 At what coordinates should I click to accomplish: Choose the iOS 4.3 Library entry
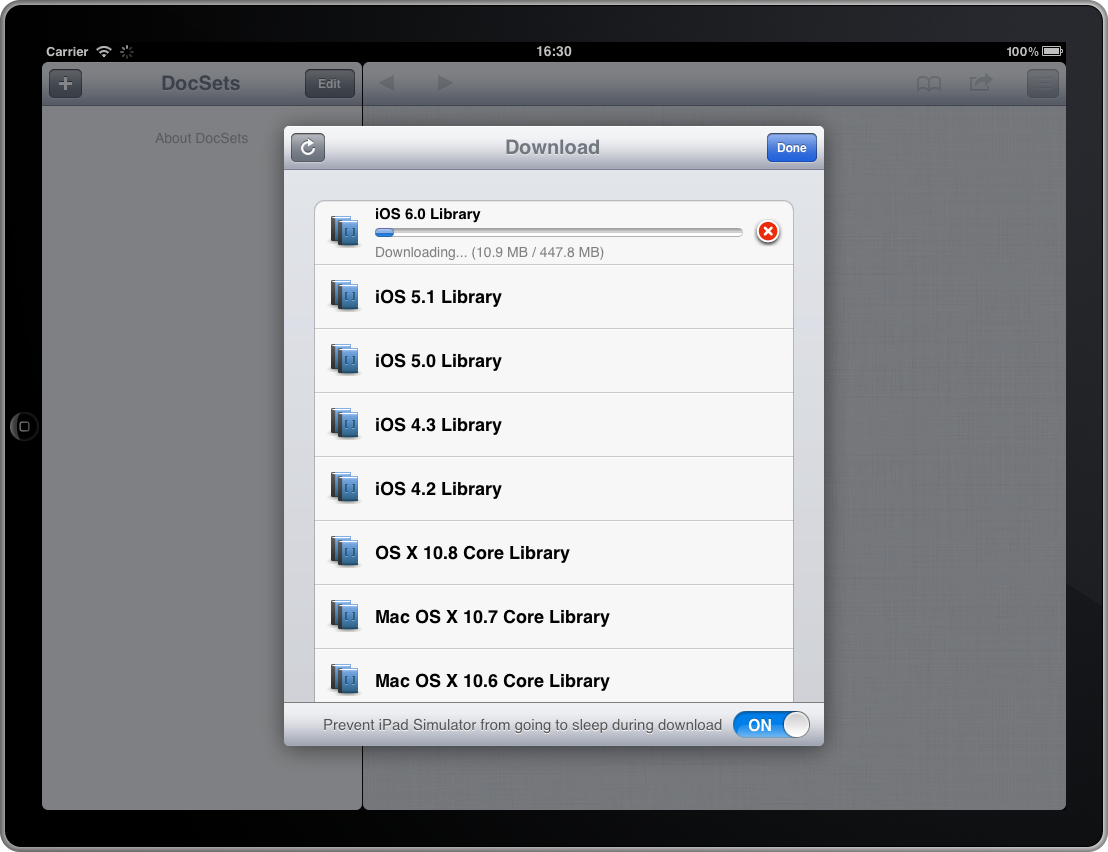553,425
